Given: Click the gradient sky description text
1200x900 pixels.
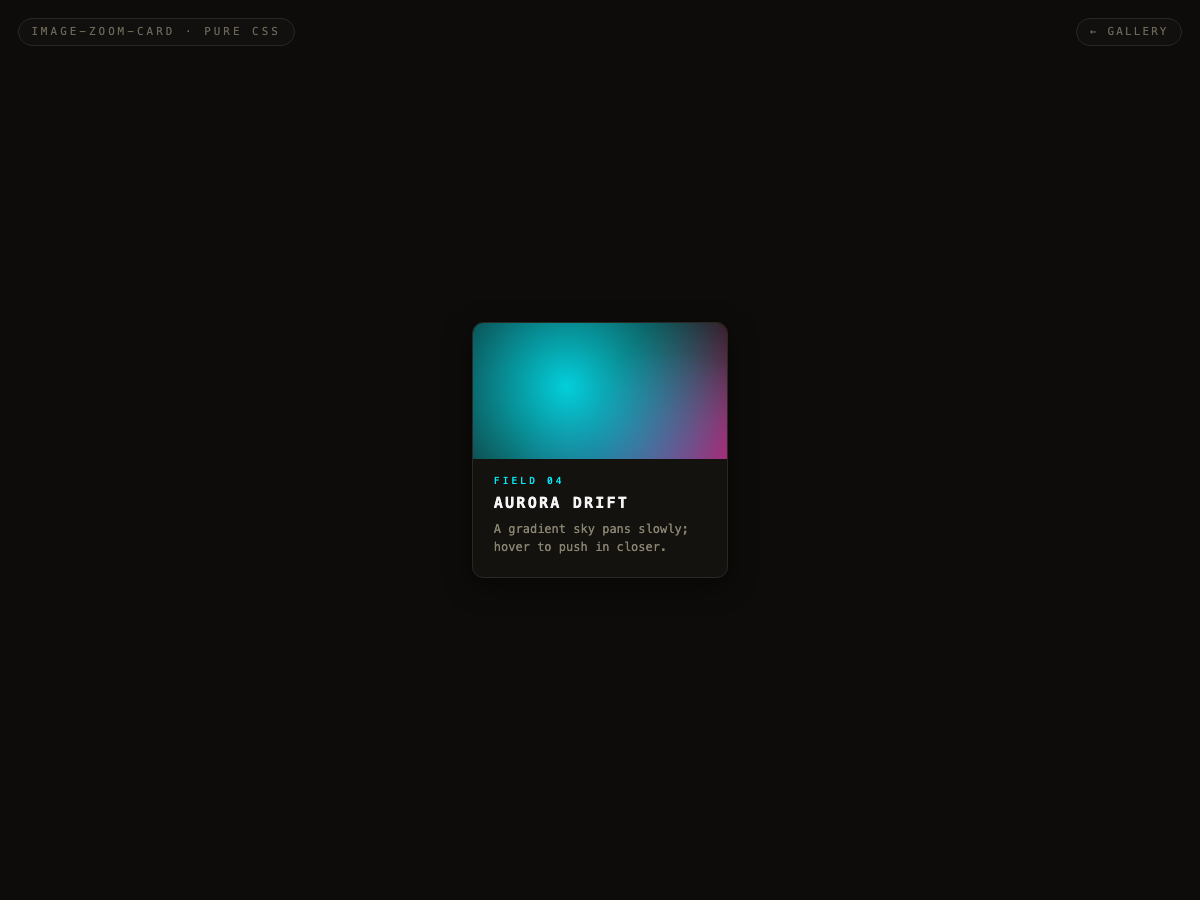Looking at the screenshot, I should click(x=591, y=538).
